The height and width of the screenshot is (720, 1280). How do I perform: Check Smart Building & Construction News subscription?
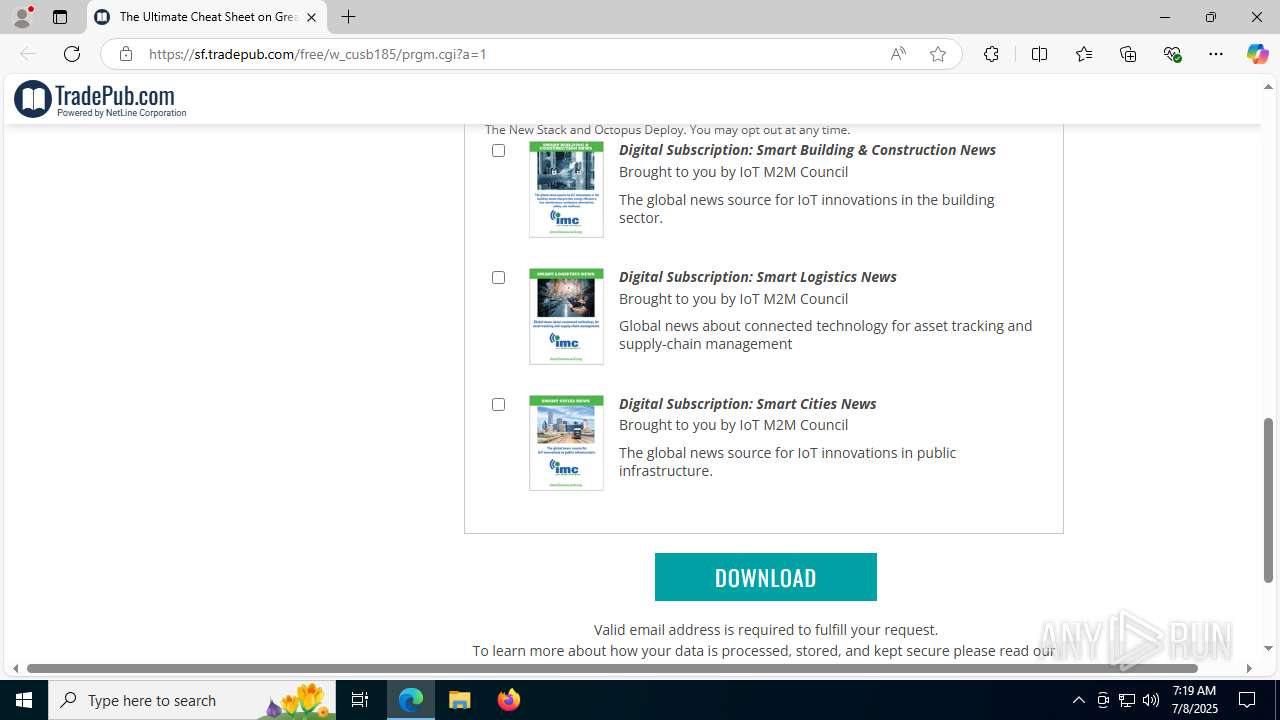pos(498,150)
